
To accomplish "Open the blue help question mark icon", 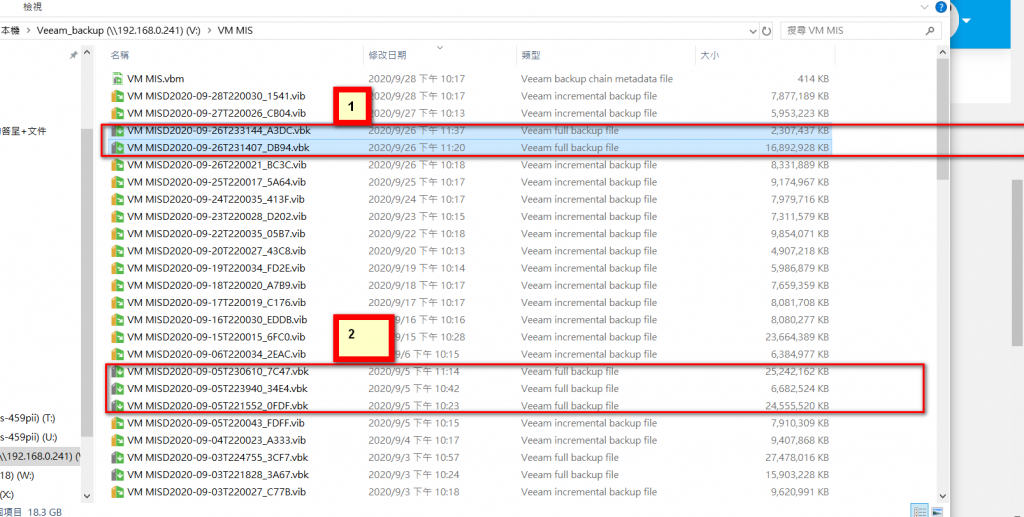I will tap(940, 7).
